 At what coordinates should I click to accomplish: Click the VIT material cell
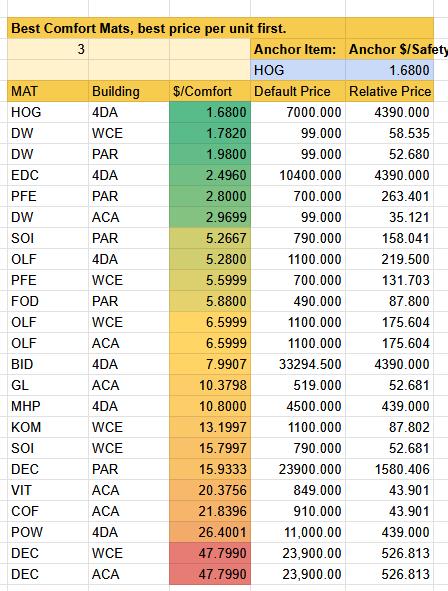[x=48, y=490]
